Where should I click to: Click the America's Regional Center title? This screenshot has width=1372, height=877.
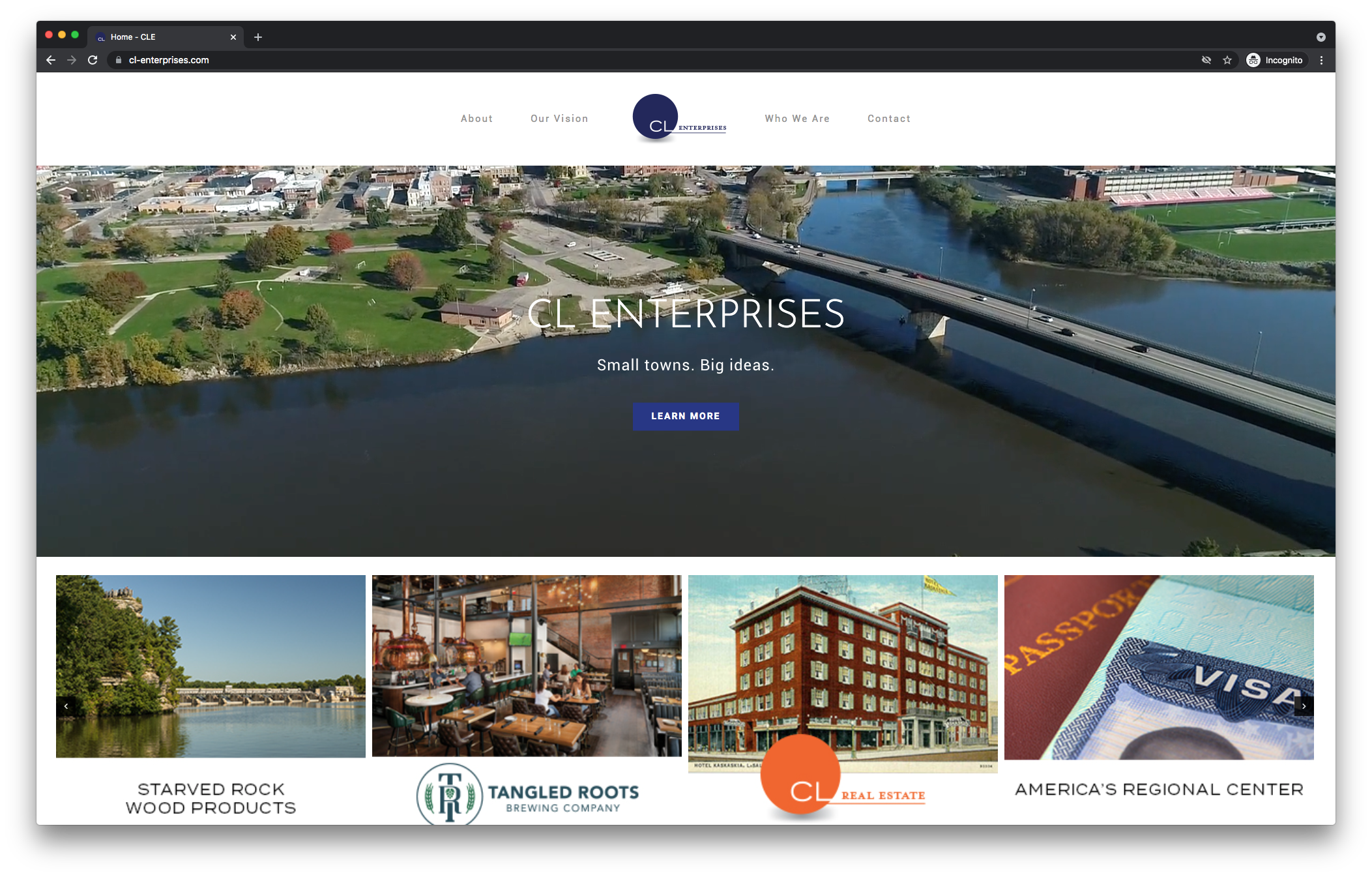point(1159,790)
